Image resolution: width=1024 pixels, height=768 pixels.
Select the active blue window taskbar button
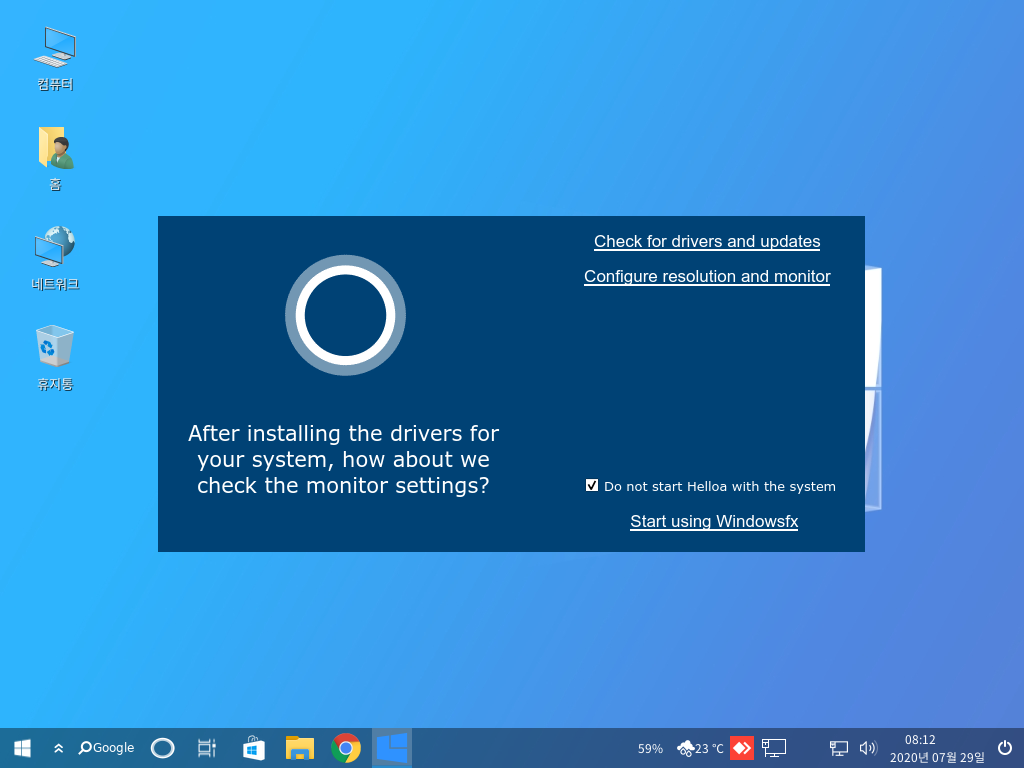click(392, 748)
